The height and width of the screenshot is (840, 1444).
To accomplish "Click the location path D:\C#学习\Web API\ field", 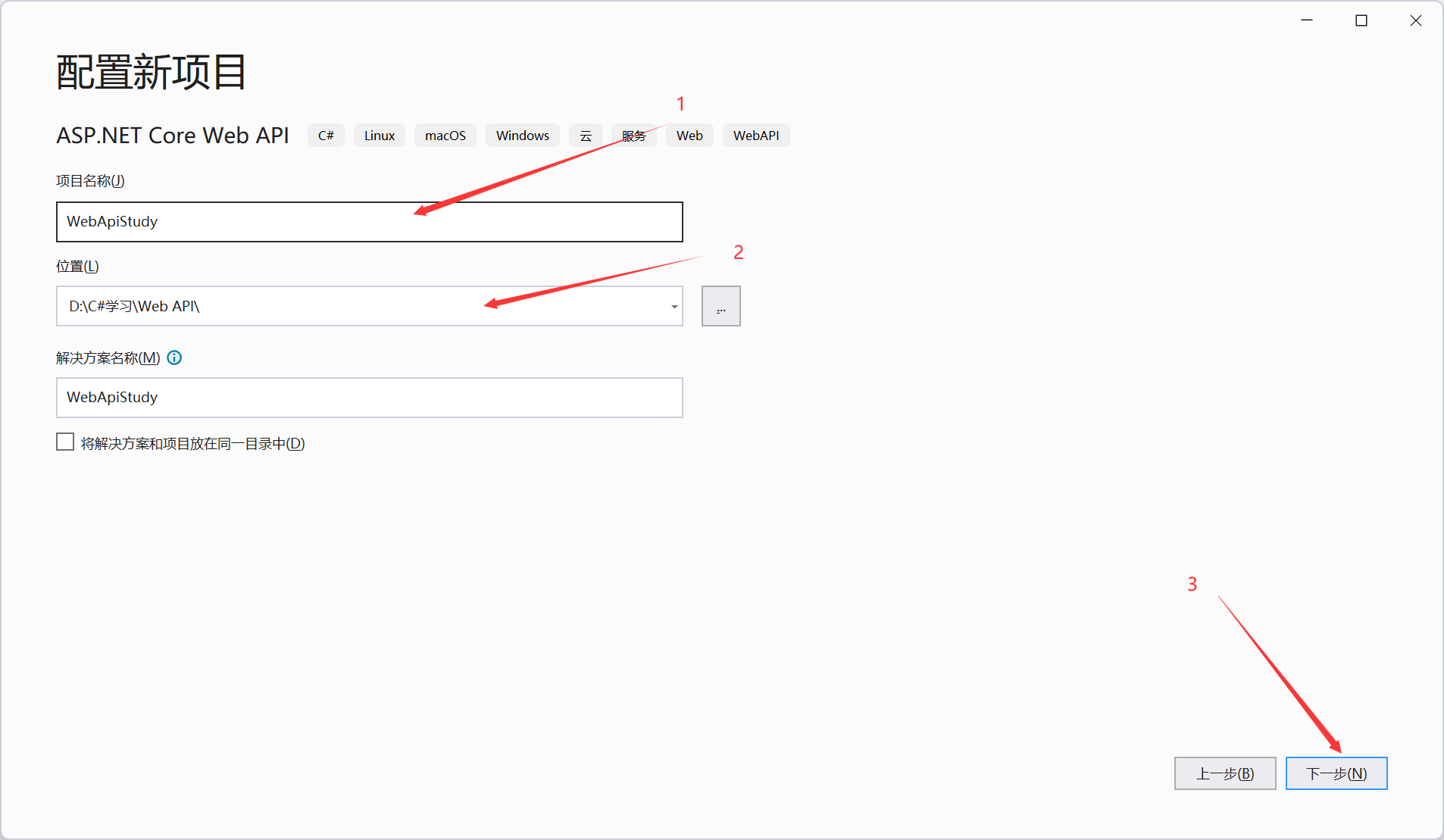I will [x=356, y=307].
